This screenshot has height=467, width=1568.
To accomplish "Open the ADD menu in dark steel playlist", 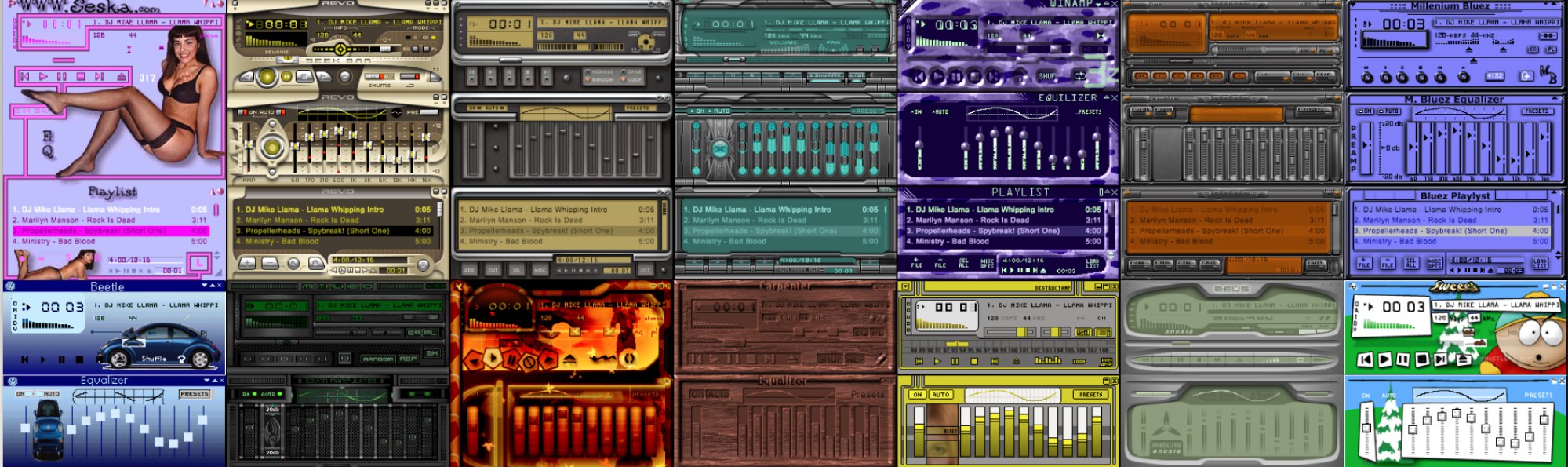I will (x=469, y=269).
